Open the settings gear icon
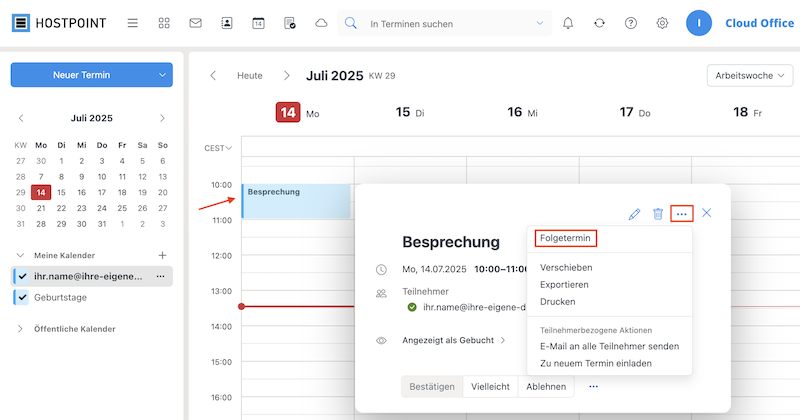Screen dimensions: 800x420 pyautogui.click(x=662, y=23)
